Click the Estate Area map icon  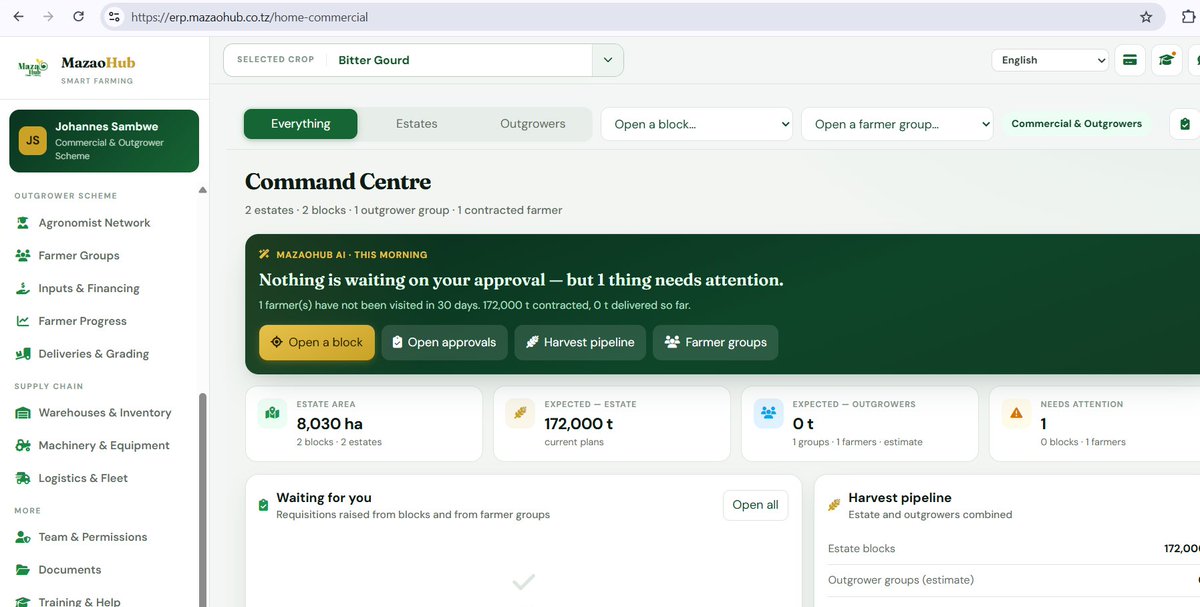[x=272, y=412]
